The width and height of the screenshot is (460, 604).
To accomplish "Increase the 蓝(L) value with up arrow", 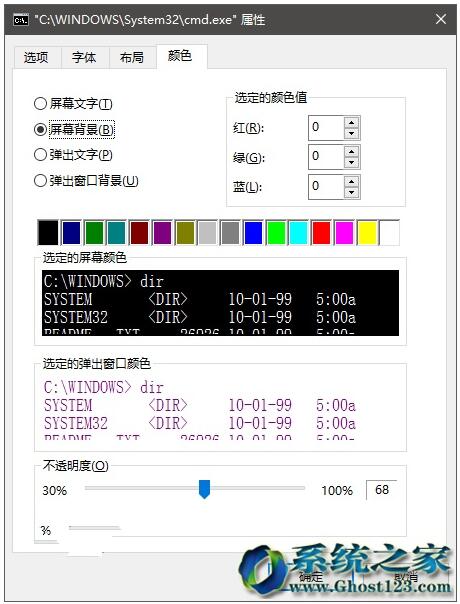I will click(x=351, y=181).
